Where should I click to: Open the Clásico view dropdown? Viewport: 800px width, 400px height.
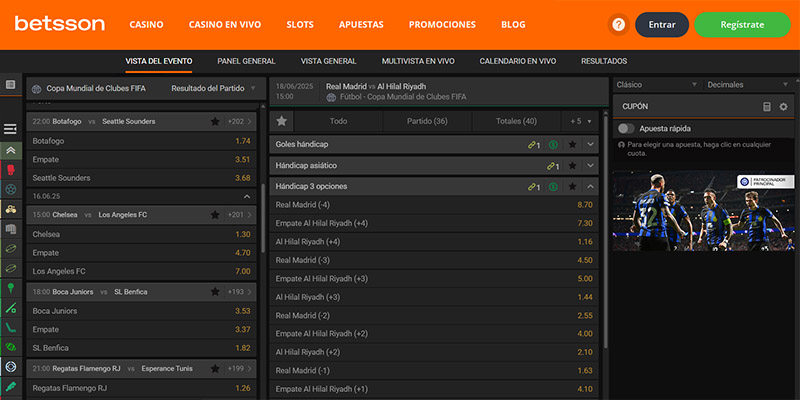click(x=656, y=85)
